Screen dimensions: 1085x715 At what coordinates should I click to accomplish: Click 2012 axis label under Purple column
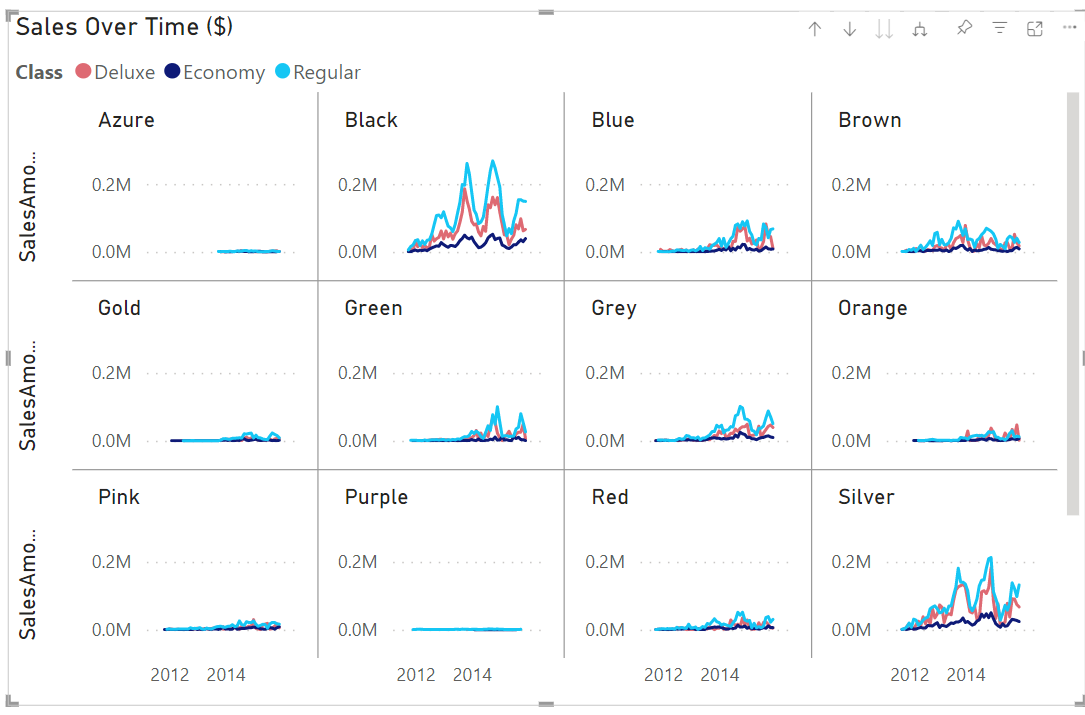[x=416, y=675]
